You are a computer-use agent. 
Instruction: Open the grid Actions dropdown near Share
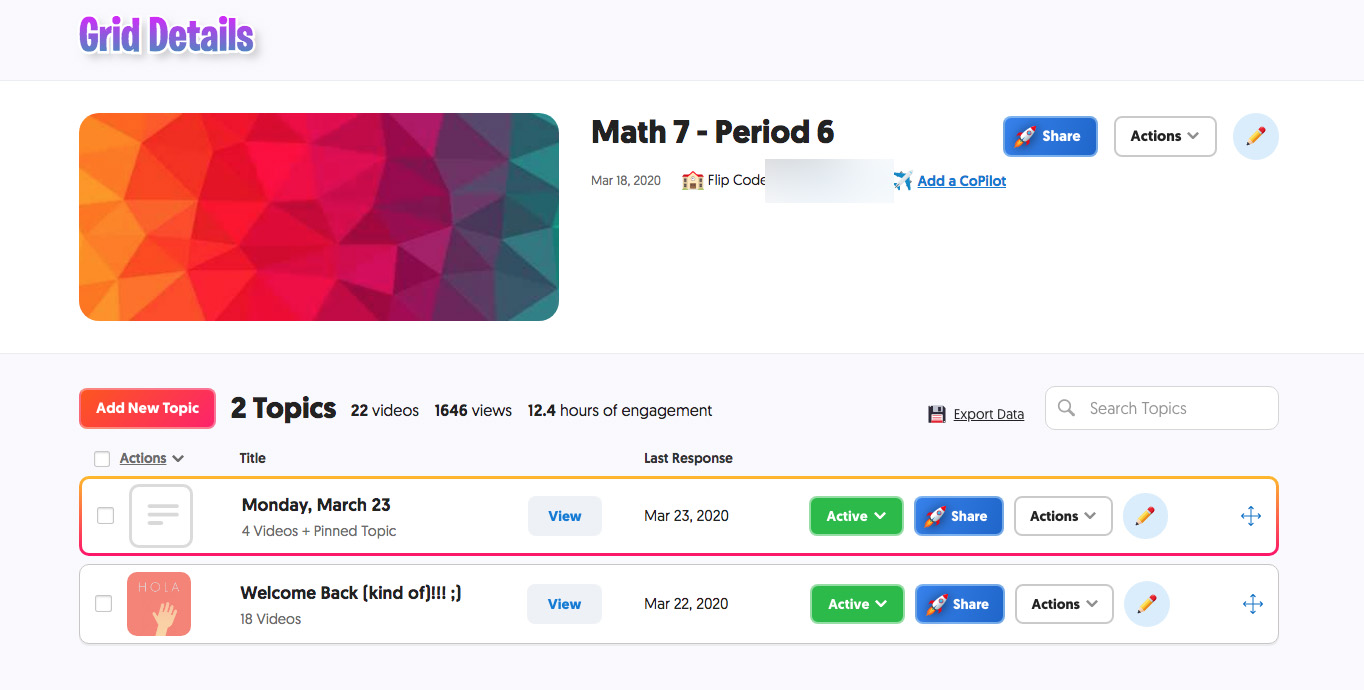pyautogui.click(x=1165, y=136)
